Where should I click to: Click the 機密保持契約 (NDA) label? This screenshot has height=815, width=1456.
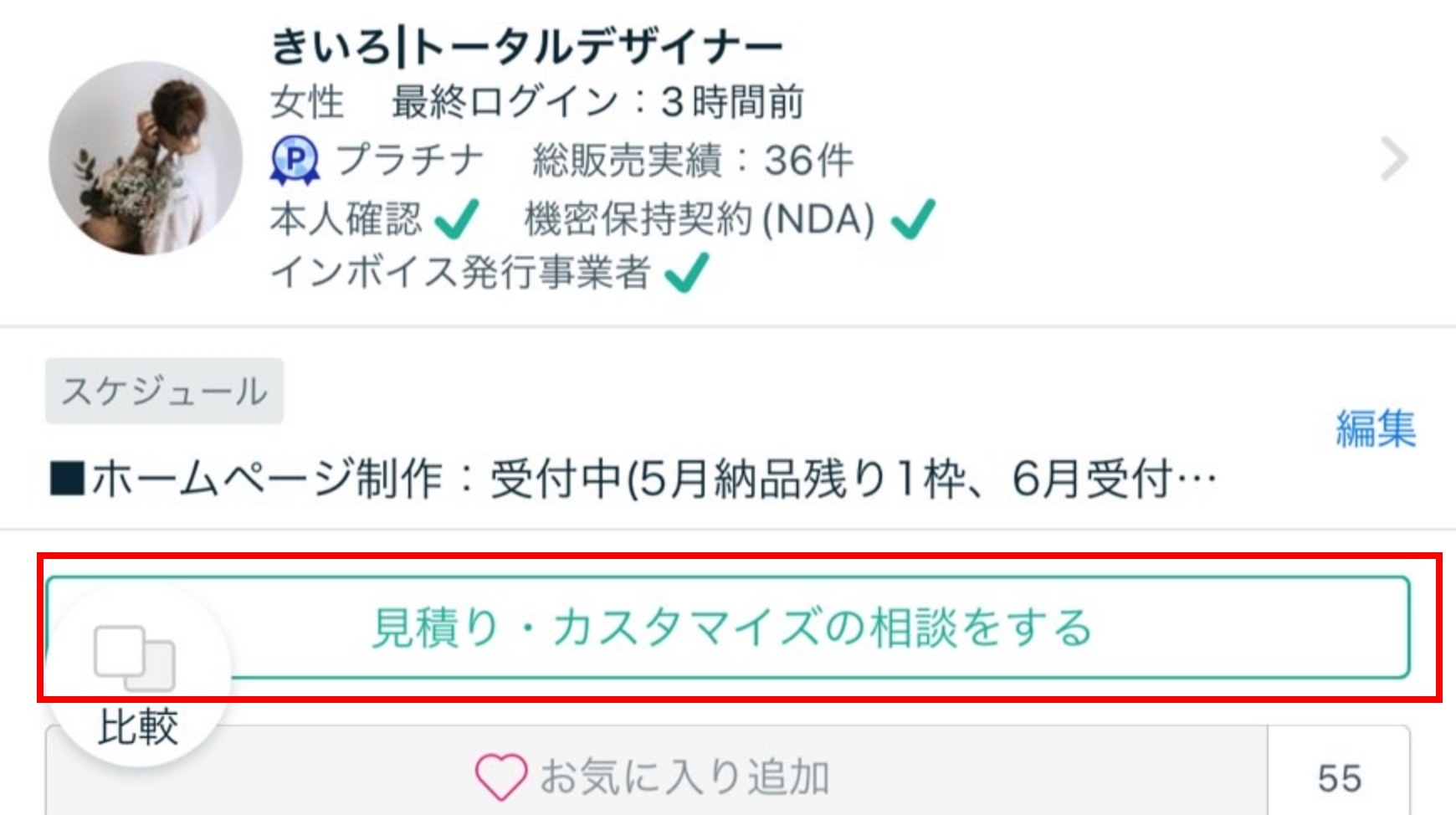coord(700,219)
